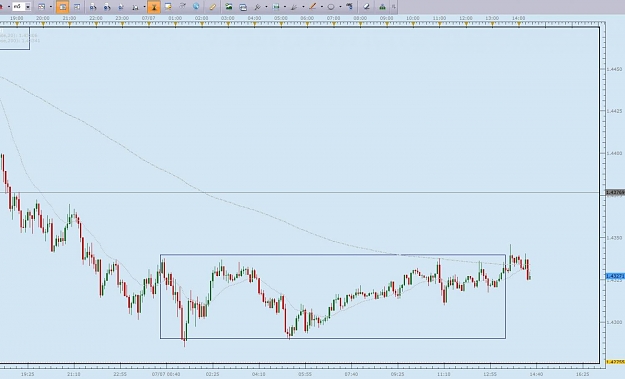The image size is (625, 379).
Task: Select the ellipse shape drawing tool
Action: click(x=331, y=7)
